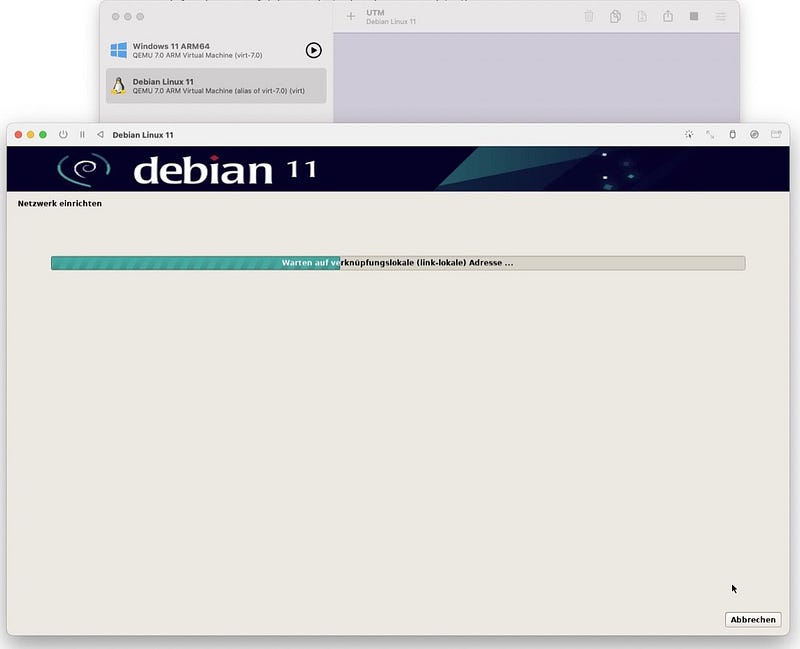
Task: Click the share icon in UTM toolbar
Action: [x=668, y=16]
